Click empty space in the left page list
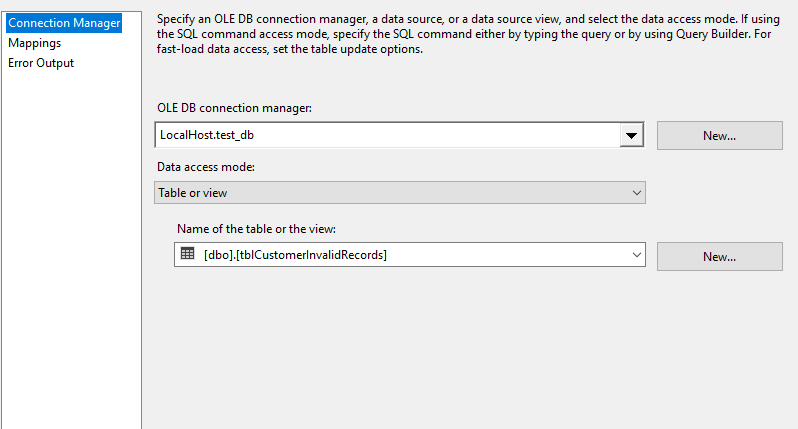Viewport: 798px width, 429px height. tap(70, 250)
